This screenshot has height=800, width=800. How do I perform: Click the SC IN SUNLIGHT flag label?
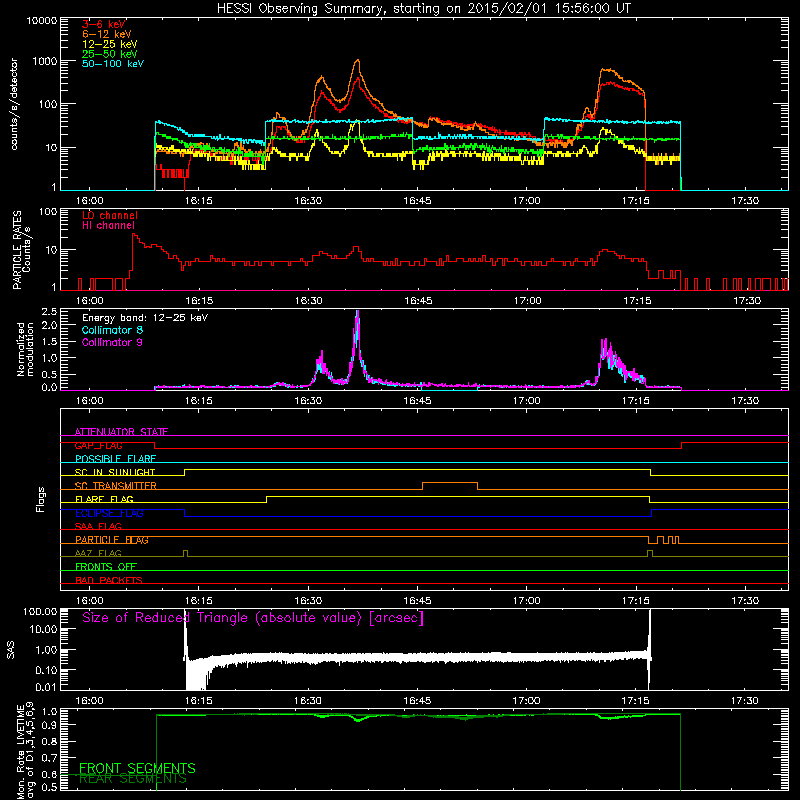pyautogui.click(x=115, y=472)
